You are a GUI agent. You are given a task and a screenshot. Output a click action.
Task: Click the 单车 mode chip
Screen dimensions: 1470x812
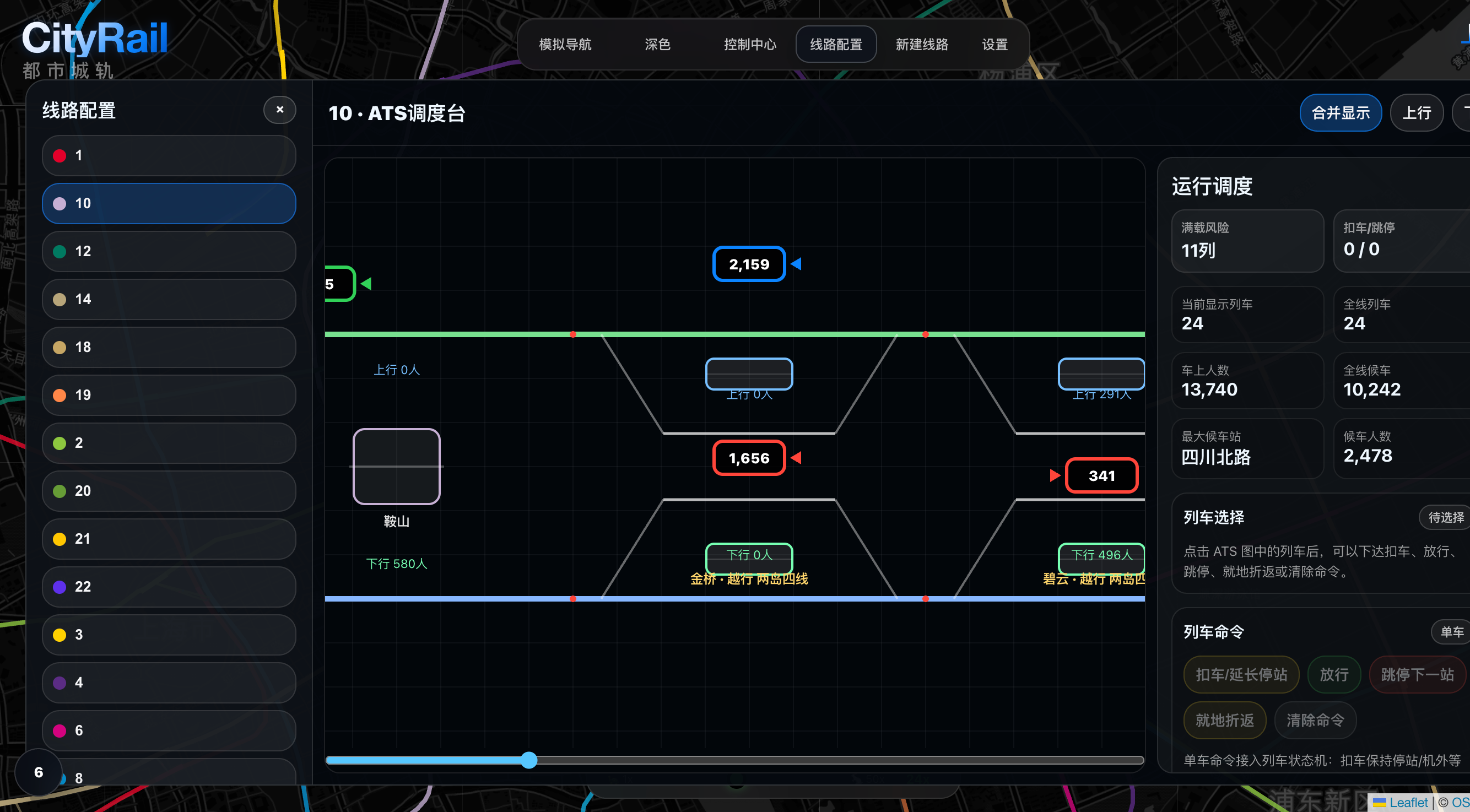click(1451, 632)
